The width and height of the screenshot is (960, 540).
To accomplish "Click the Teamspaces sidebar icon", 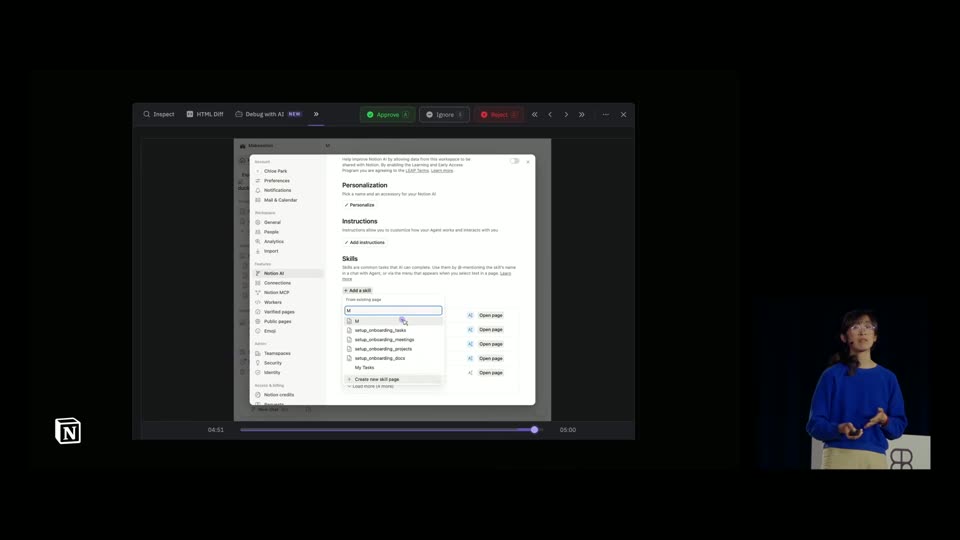I will (x=258, y=353).
